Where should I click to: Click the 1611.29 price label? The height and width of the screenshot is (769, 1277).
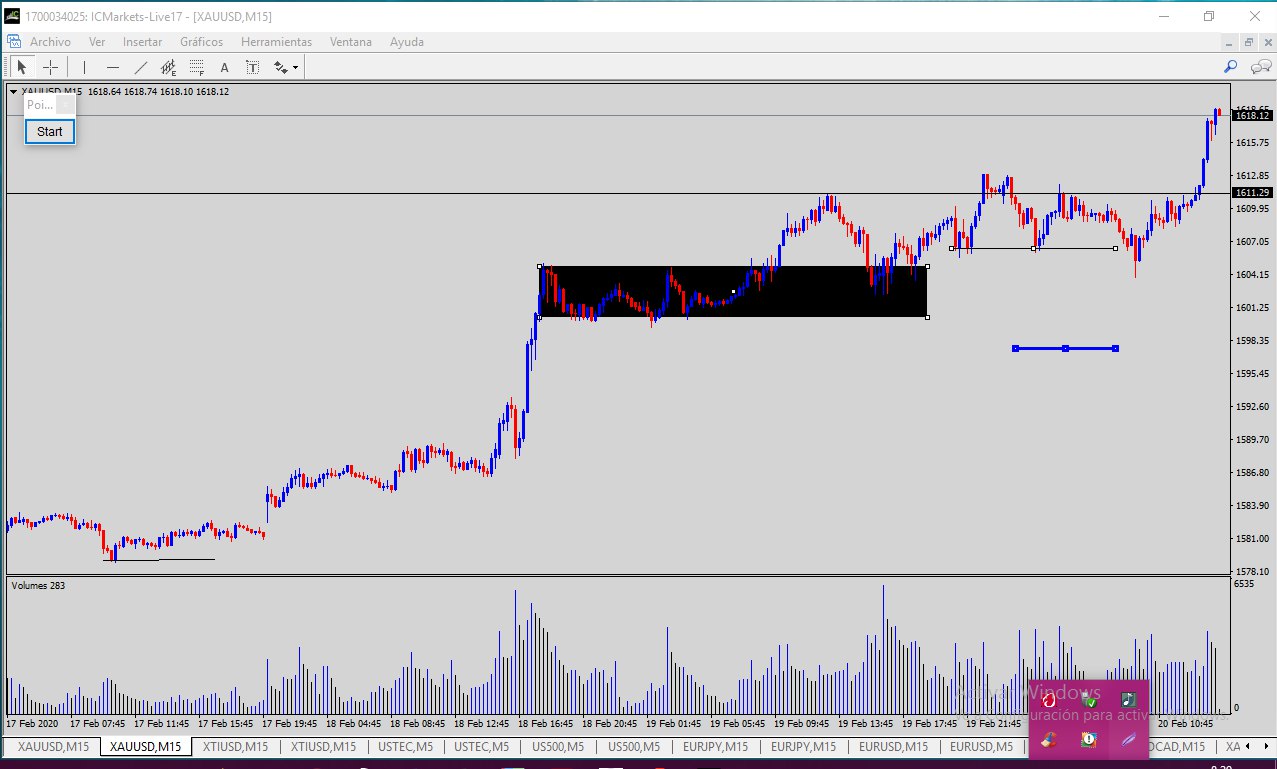[x=1251, y=192]
